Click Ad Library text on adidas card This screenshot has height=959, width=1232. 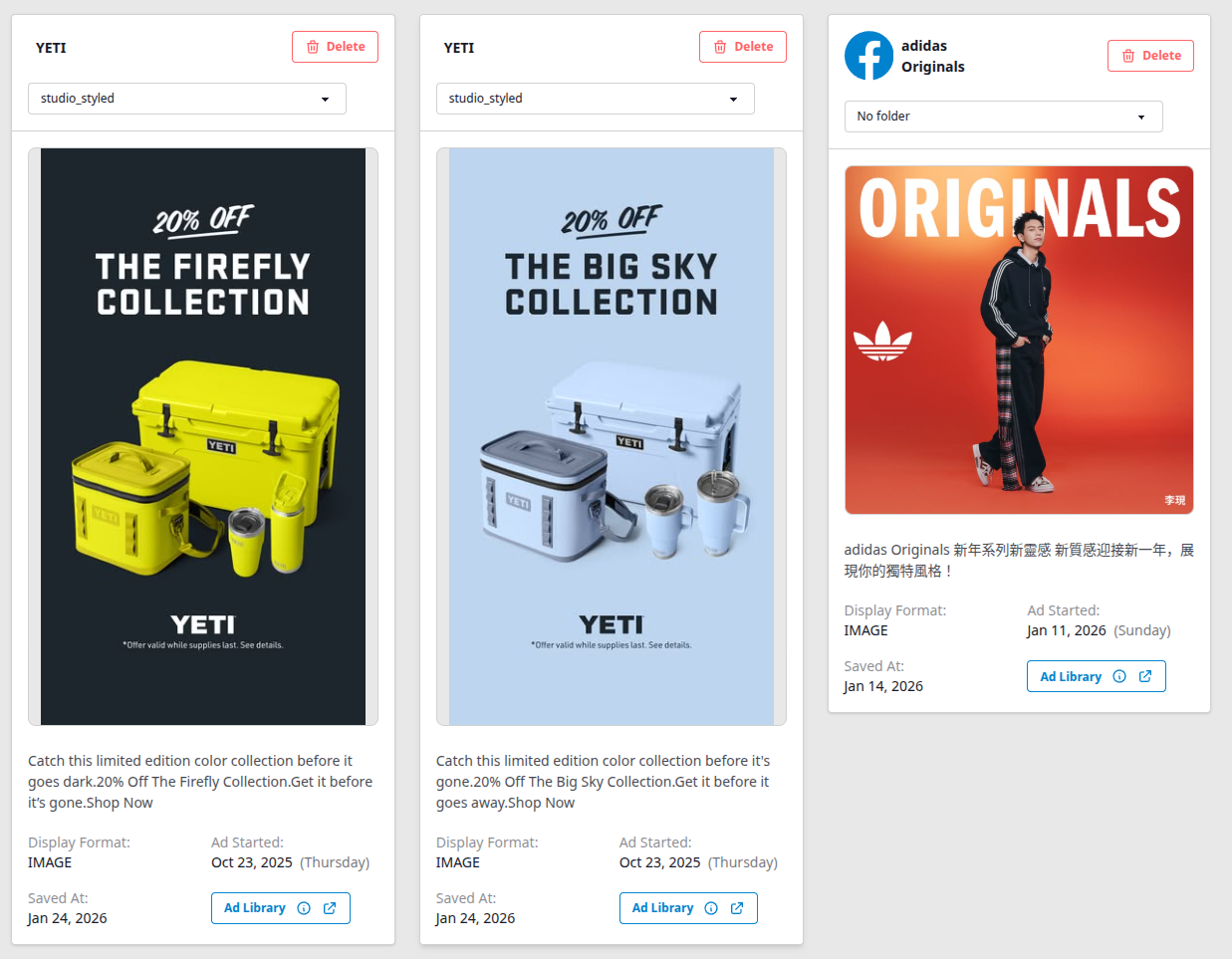pyautogui.click(x=1071, y=676)
